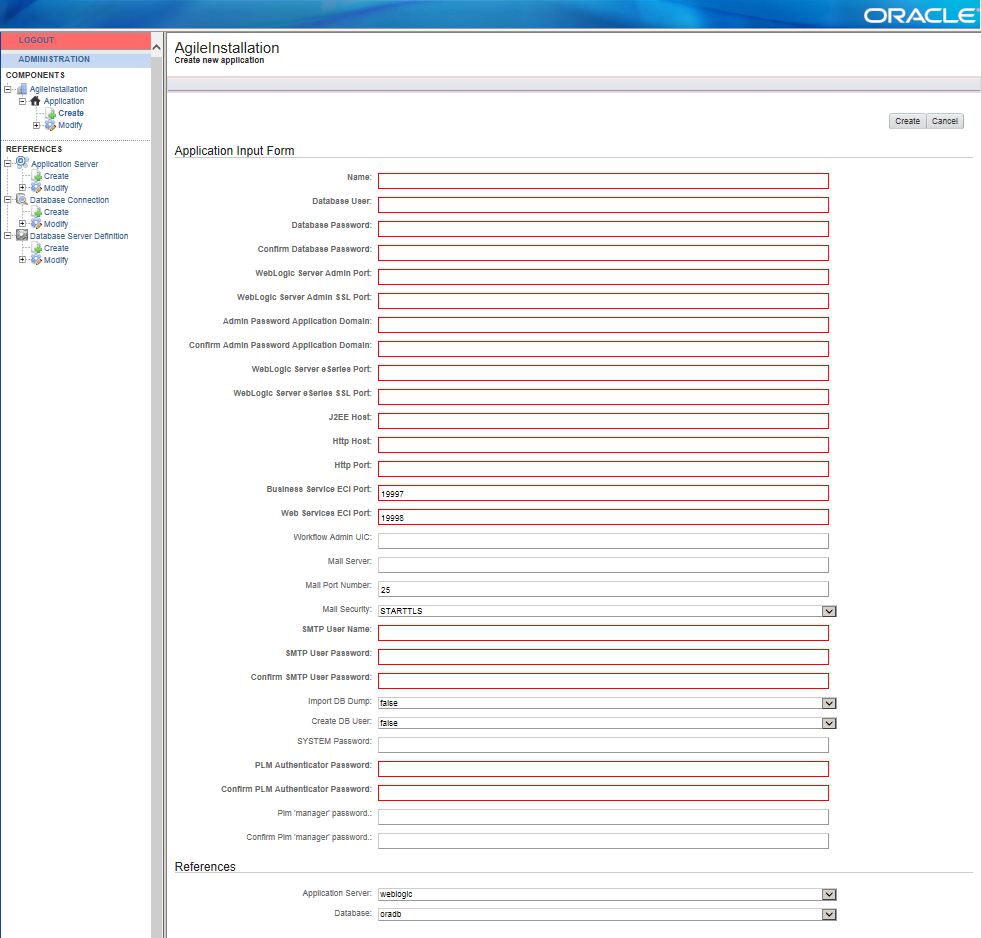This screenshot has width=982, height=938.
Task: Focus the PLM Authenticator Password field
Action: tap(603, 769)
